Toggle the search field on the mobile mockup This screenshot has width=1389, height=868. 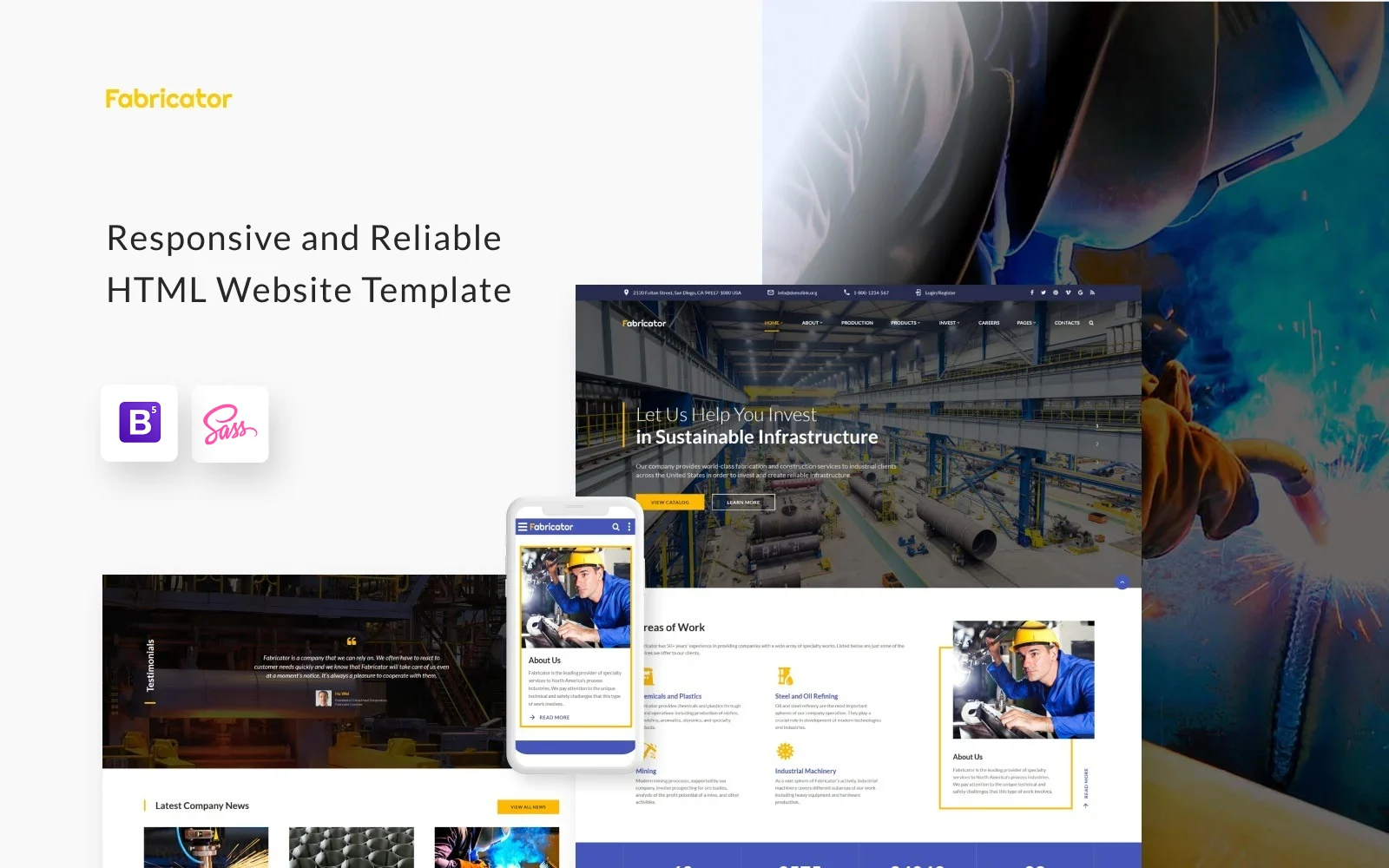[616, 526]
